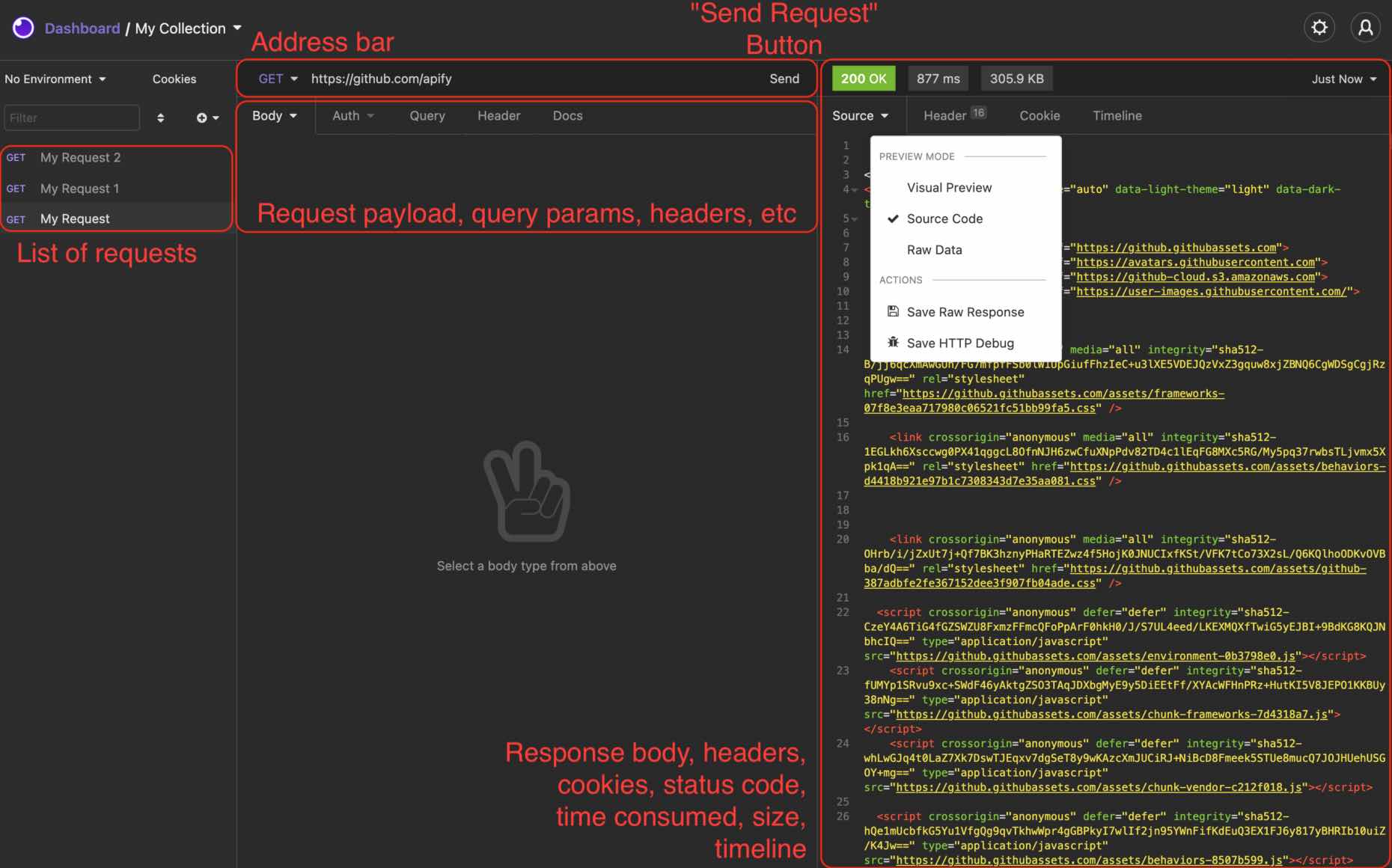Click the Save HTTP Debug bug icon
This screenshot has height=868, width=1392.
coord(893,343)
